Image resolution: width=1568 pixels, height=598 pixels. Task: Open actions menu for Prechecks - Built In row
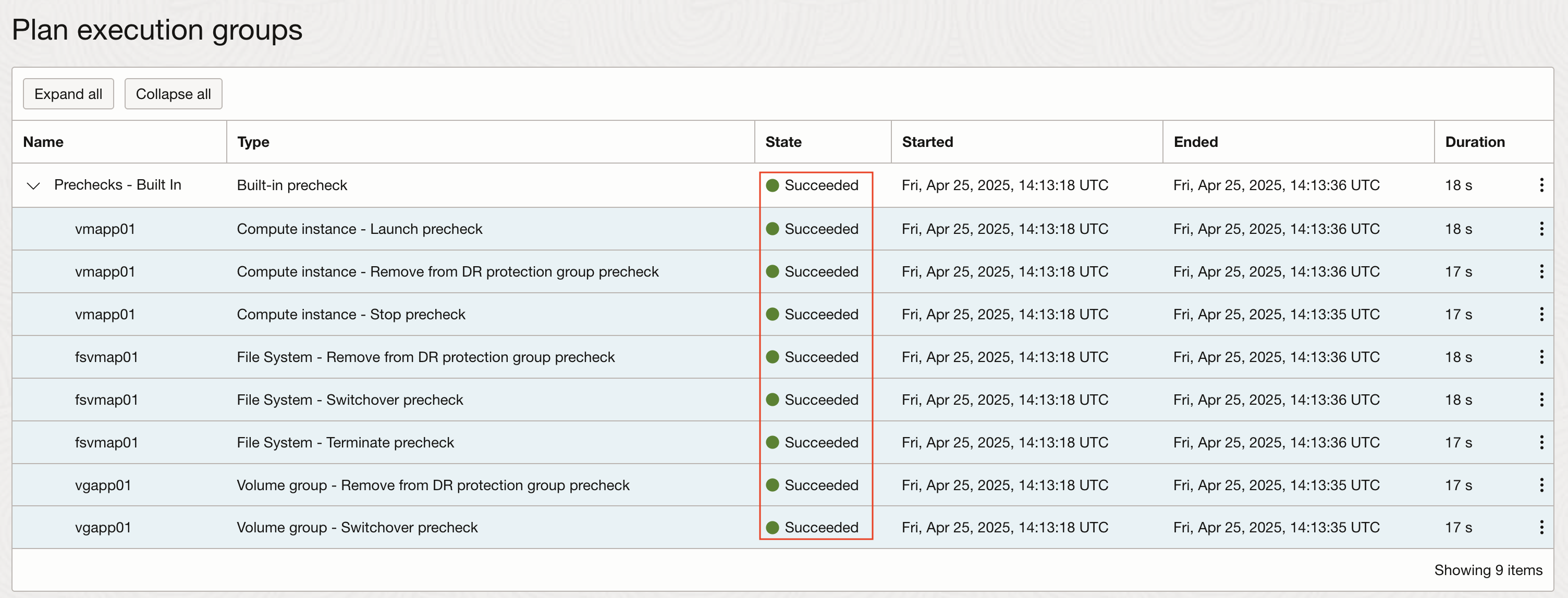tap(1542, 185)
